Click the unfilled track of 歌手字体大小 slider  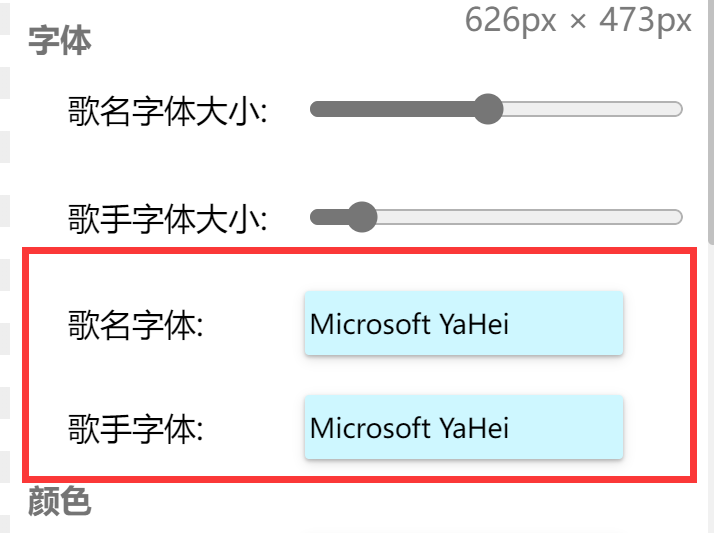click(520, 217)
